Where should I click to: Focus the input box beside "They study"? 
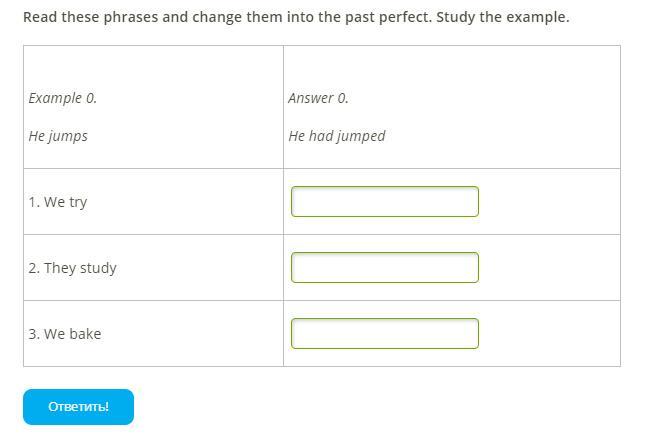tap(384, 268)
